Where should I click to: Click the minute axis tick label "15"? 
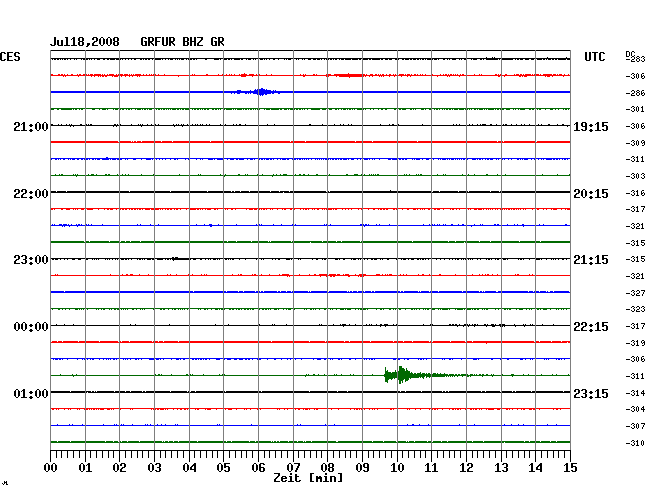570,468
